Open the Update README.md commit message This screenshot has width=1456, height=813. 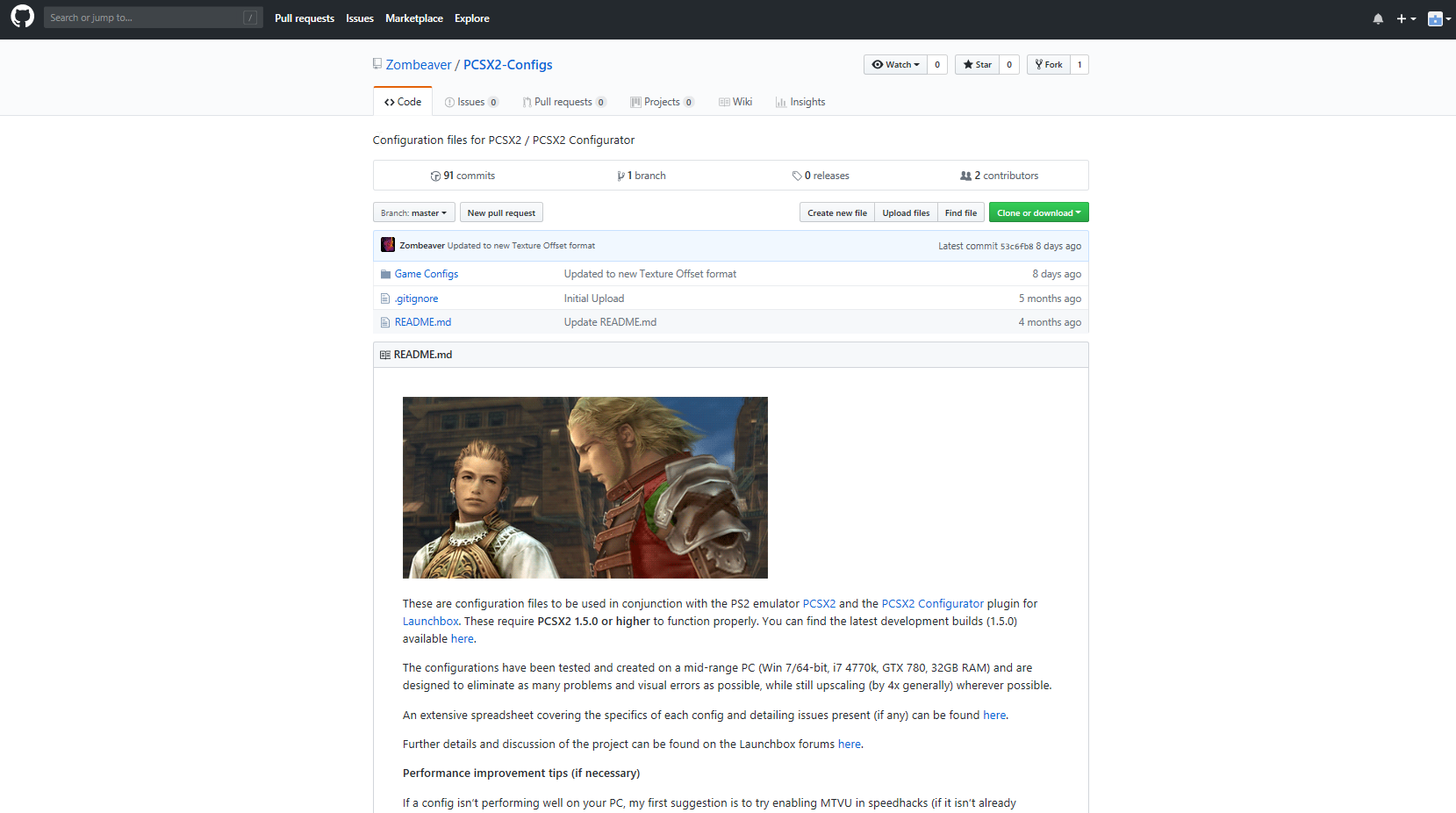click(610, 322)
